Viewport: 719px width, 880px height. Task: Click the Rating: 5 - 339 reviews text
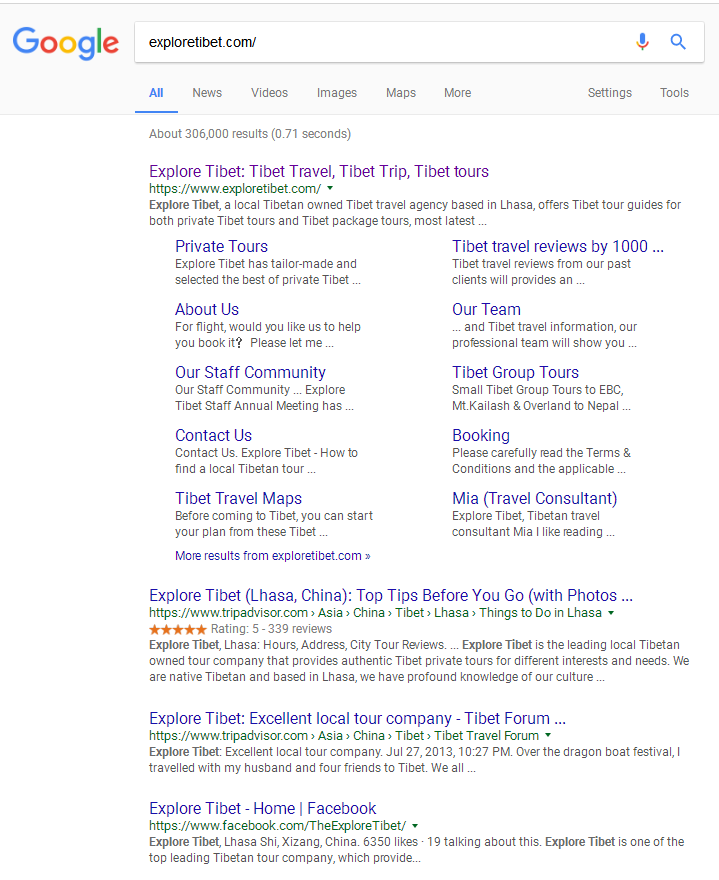coord(271,629)
